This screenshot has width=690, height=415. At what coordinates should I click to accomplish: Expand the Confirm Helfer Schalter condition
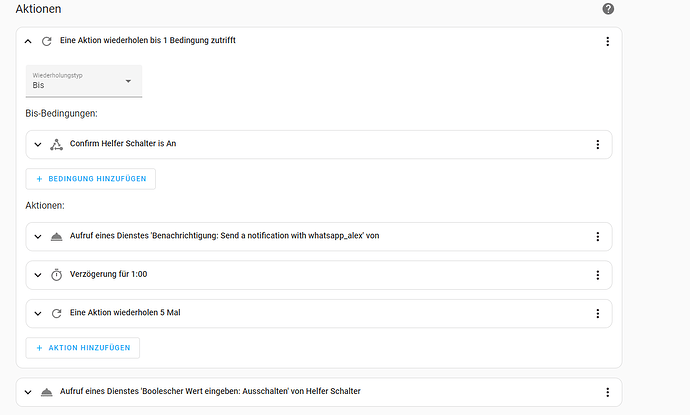coord(38,144)
